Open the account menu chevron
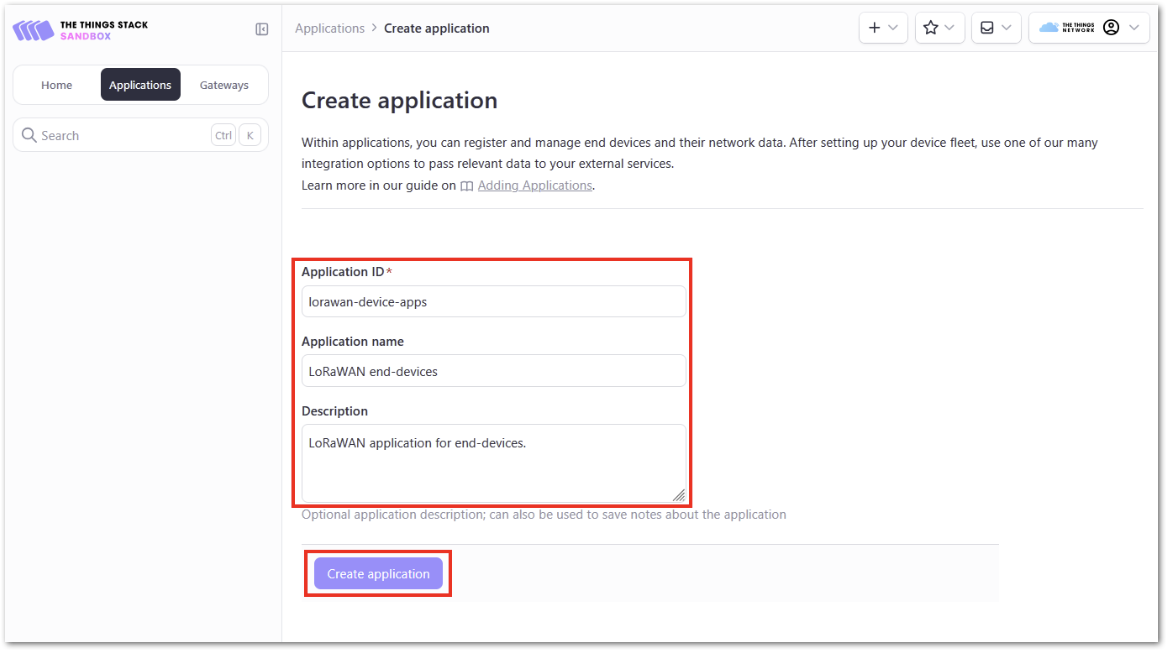 tap(1134, 27)
